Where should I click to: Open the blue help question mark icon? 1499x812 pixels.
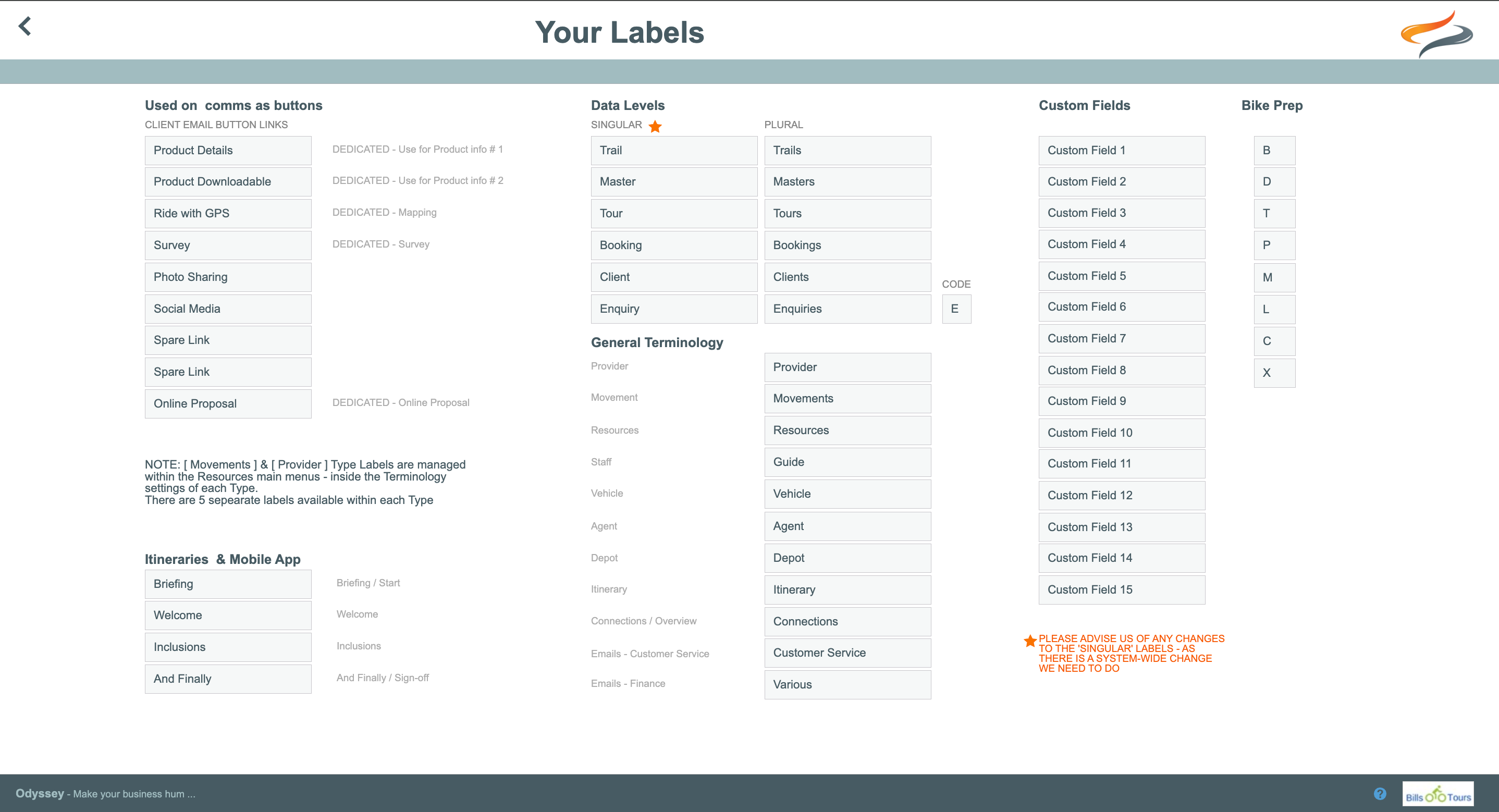[x=1380, y=793]
